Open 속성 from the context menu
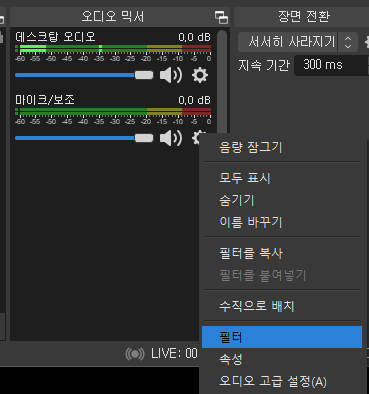 click(282, 359)
